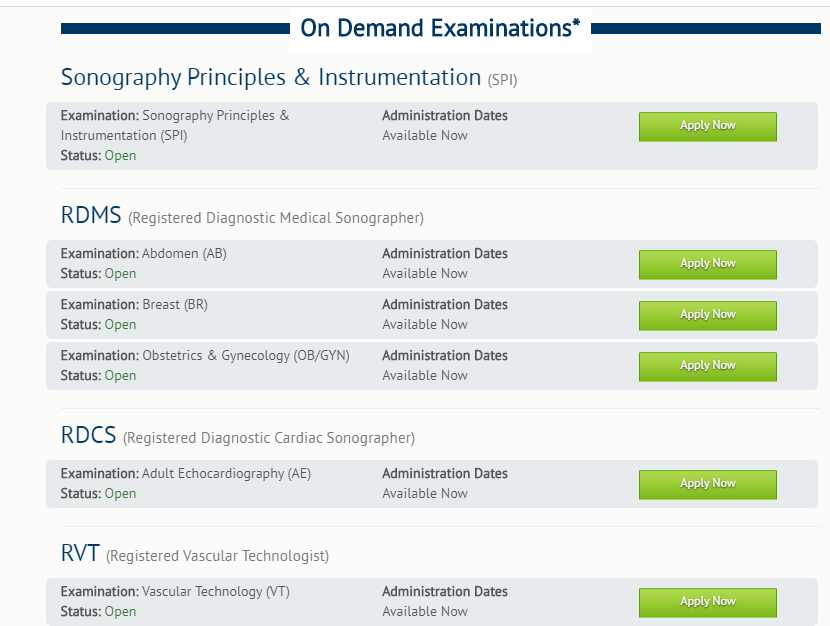The height and width of the screenshot is (626, 830).
Task: Click the RDMS section heading
Action: (91, 215)
